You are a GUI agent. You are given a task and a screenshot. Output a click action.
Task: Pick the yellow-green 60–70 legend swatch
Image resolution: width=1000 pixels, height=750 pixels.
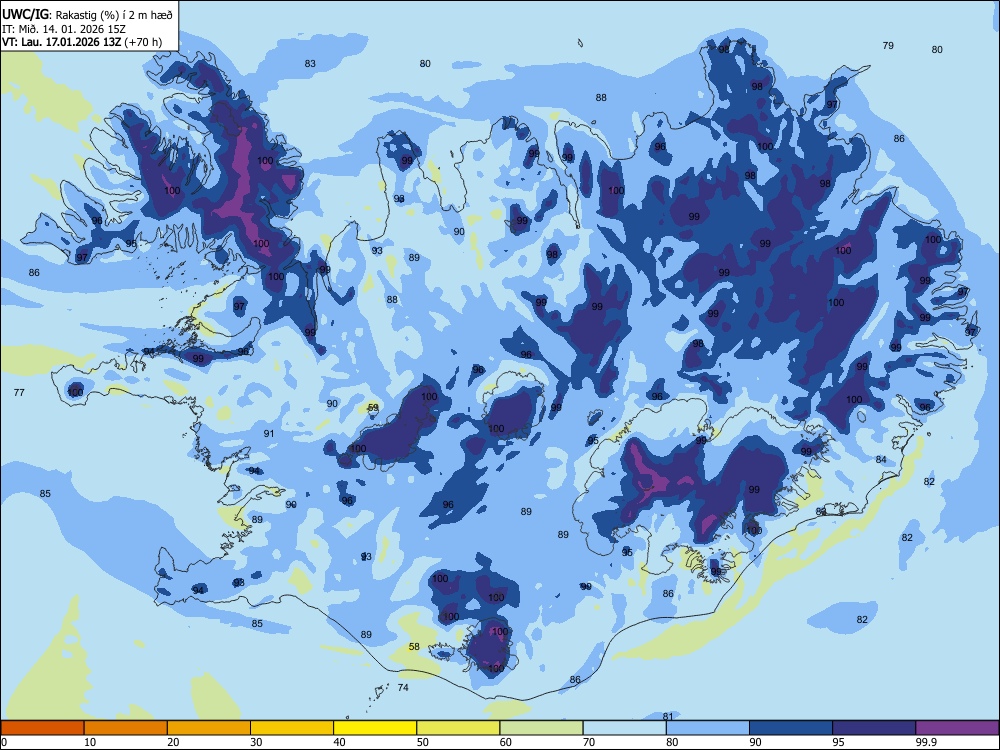(541, 728)
